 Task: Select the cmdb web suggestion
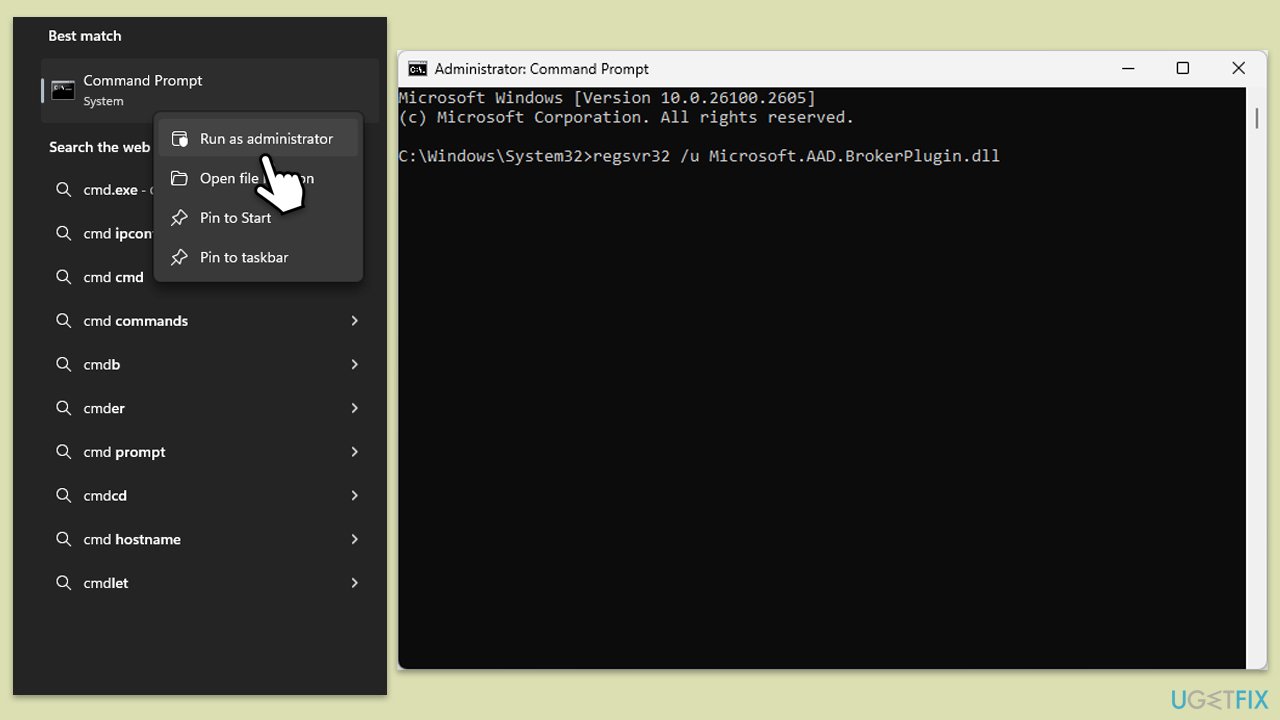tap(210, 364)
